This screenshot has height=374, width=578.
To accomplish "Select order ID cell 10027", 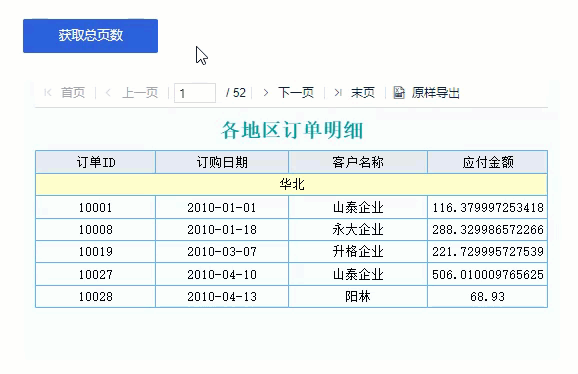I will 95,275.
